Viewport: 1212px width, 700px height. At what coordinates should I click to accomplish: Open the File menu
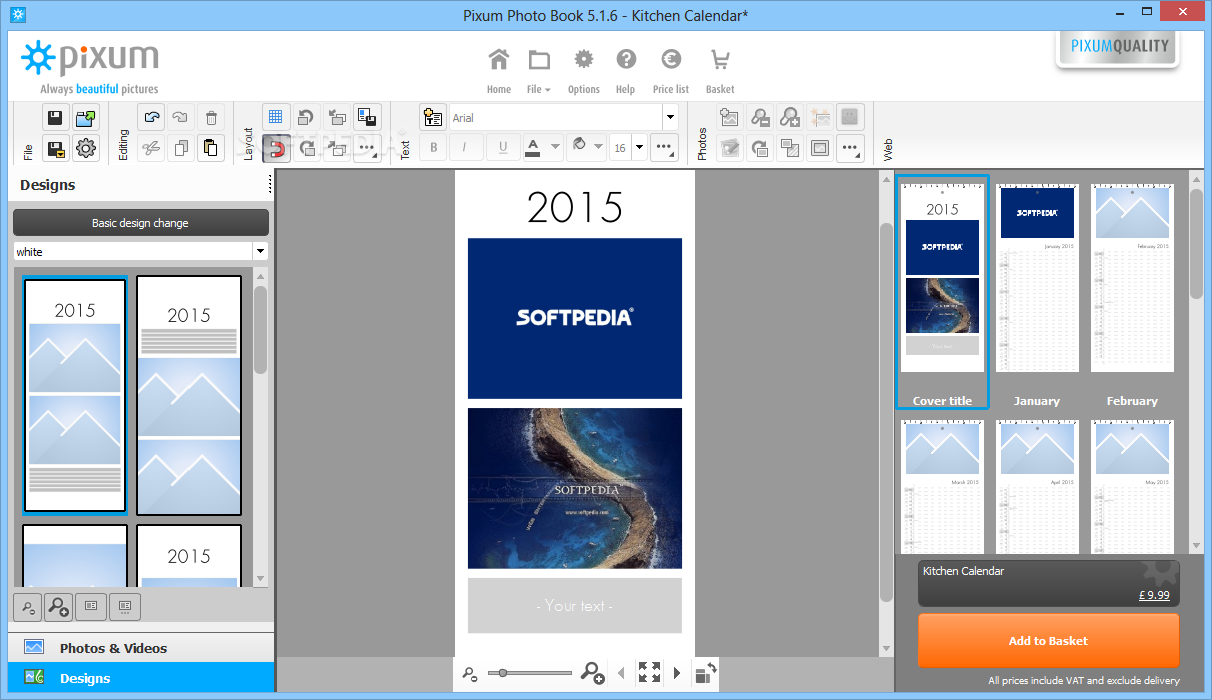539,71
